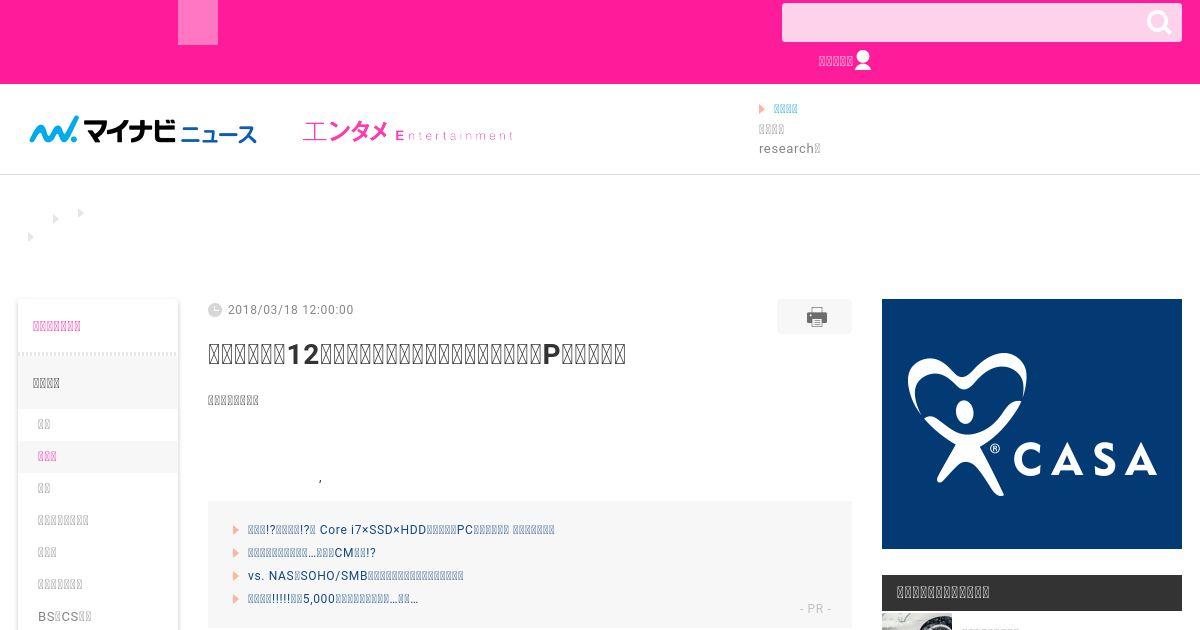This screenshot has width=1200, height=630.
Task: Click the Entame Entertainment logo
Action: point(408,132)
